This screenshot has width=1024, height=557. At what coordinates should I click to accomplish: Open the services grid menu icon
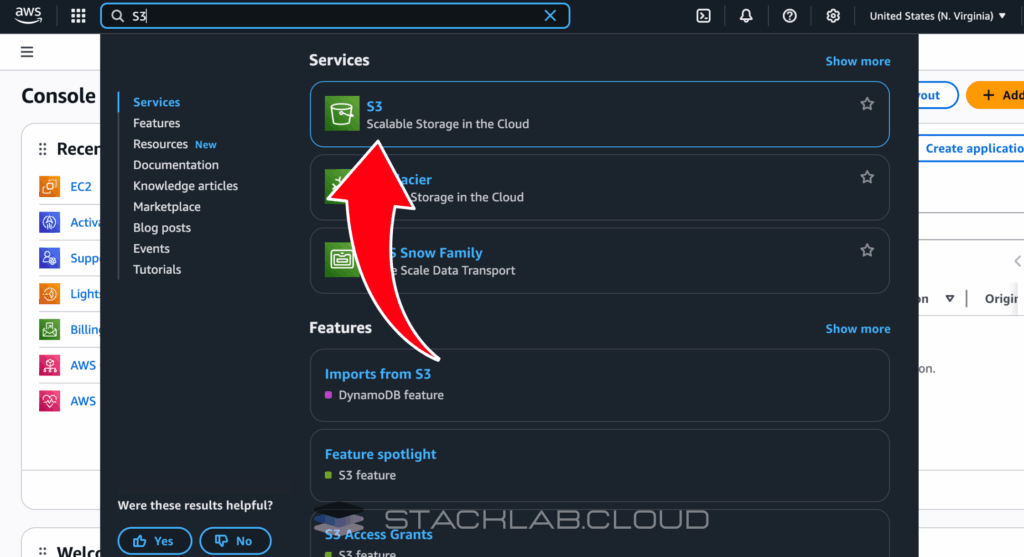(78, 16)
